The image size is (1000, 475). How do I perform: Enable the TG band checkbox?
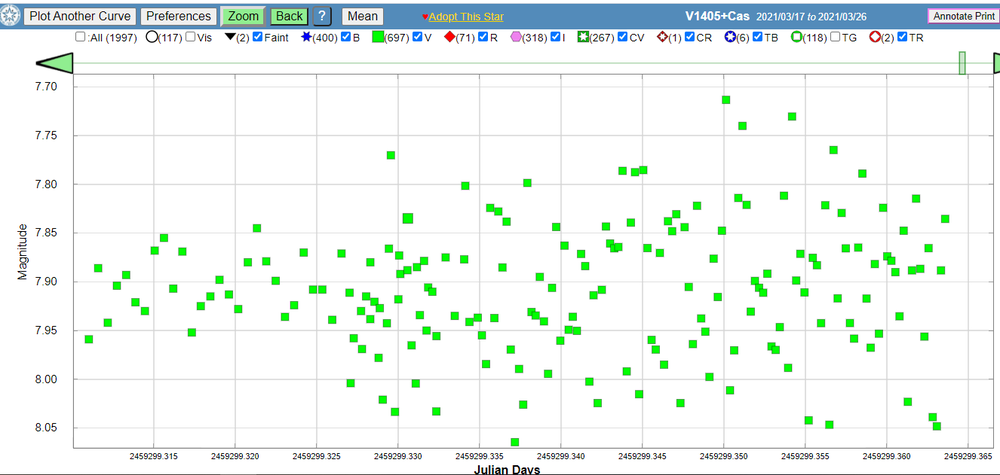[834, 37]
